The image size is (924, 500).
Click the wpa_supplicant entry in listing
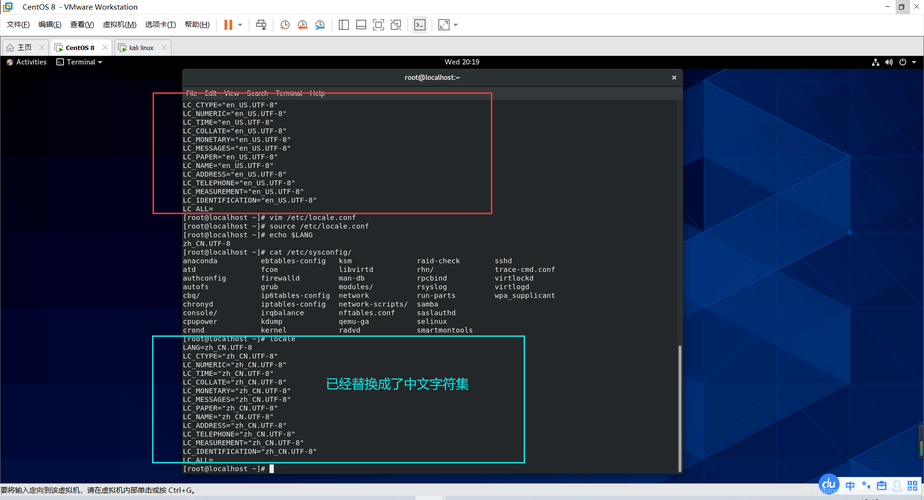[x=524, y=295]
